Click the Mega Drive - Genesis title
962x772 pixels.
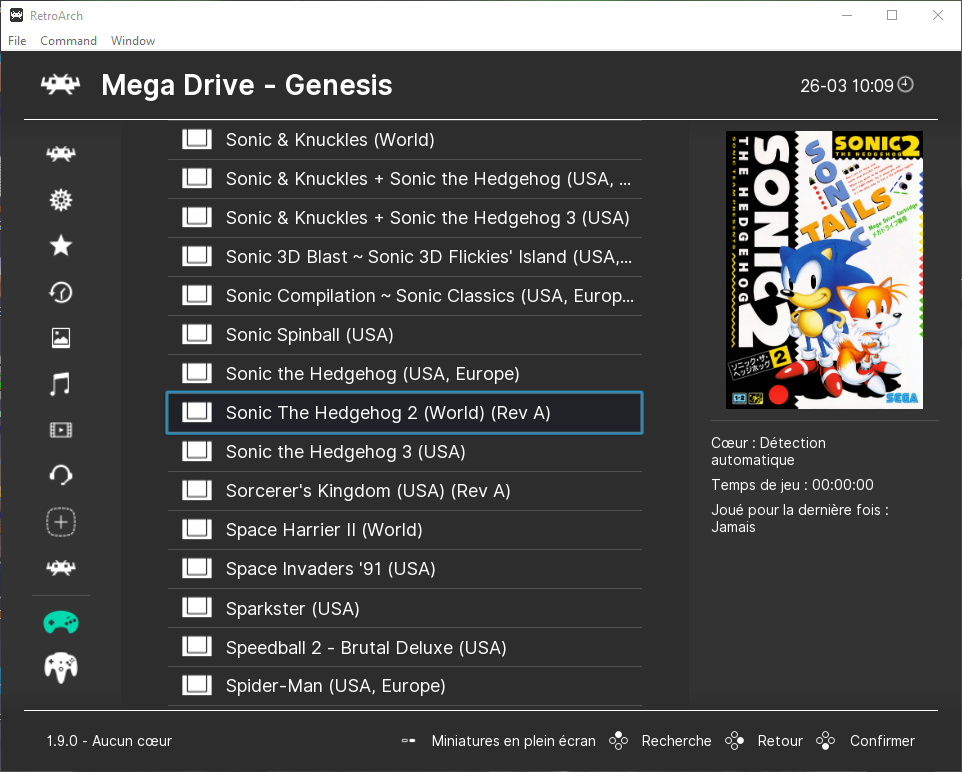247,85
